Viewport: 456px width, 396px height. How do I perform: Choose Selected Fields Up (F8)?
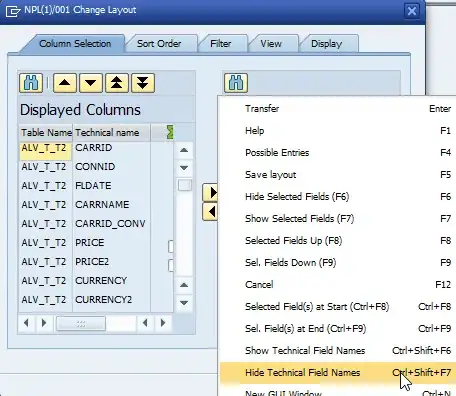click(x=337, y=241)
